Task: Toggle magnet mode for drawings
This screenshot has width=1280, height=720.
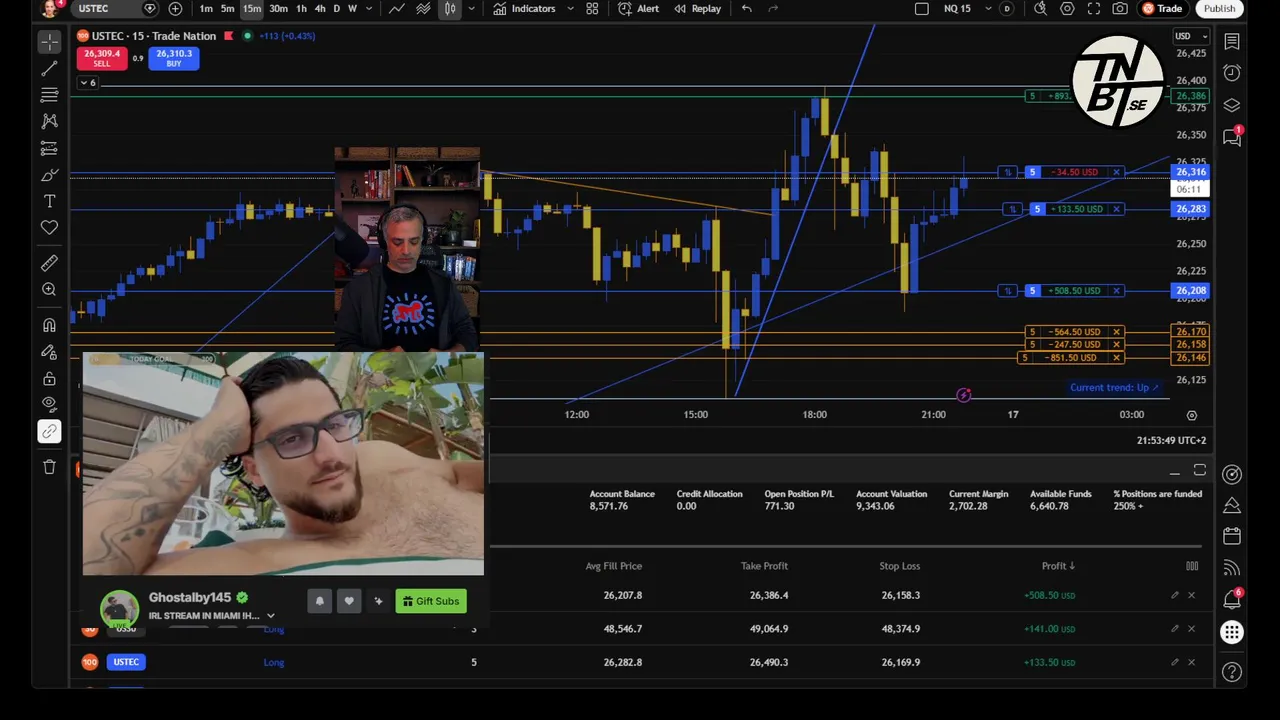Action: (49, 325)
